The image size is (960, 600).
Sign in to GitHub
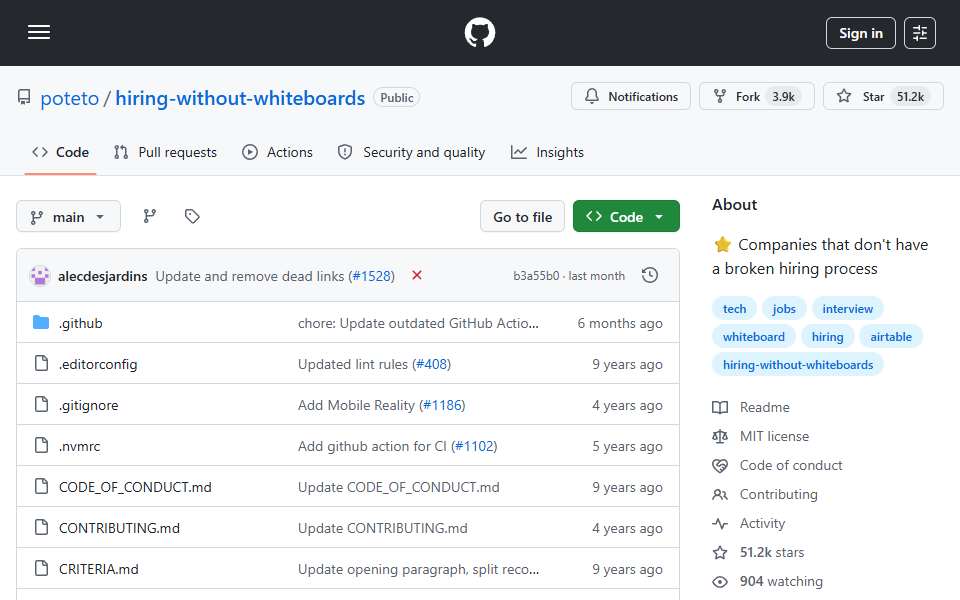860,33
